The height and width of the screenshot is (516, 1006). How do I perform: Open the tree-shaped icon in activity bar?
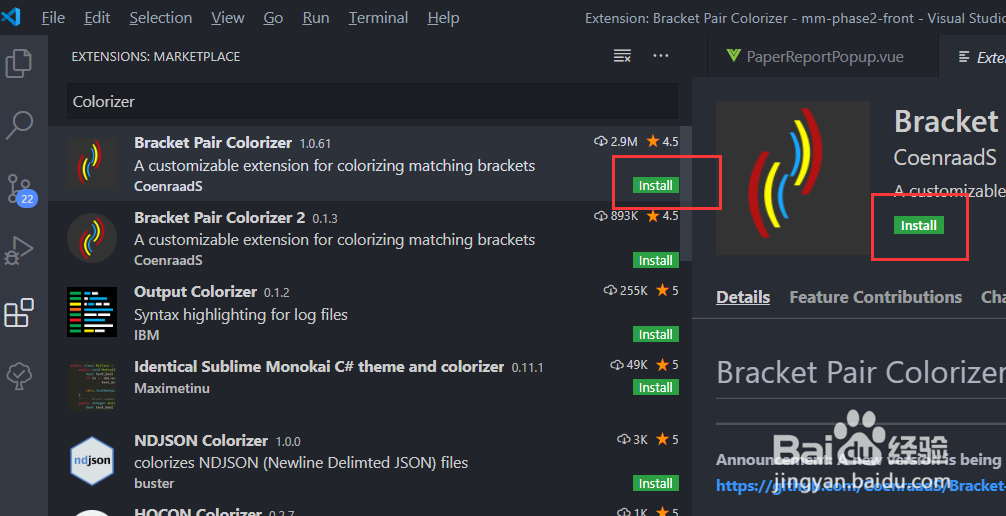pyautogui.click(x=19, y=375)
